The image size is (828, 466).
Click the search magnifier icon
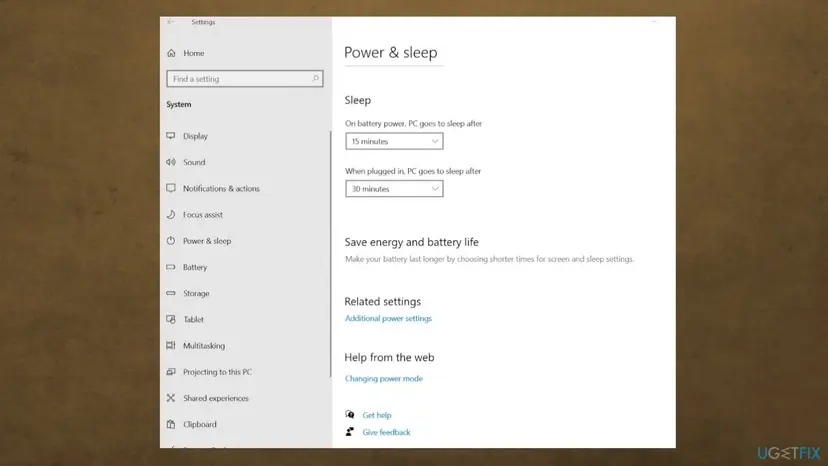(x=315, y=79)
